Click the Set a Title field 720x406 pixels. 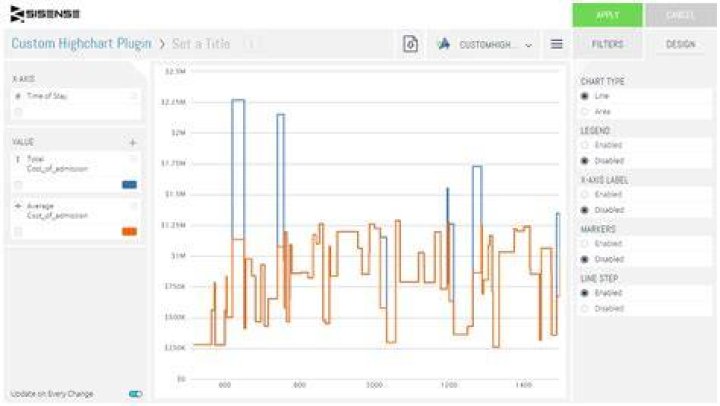[201, 44]
